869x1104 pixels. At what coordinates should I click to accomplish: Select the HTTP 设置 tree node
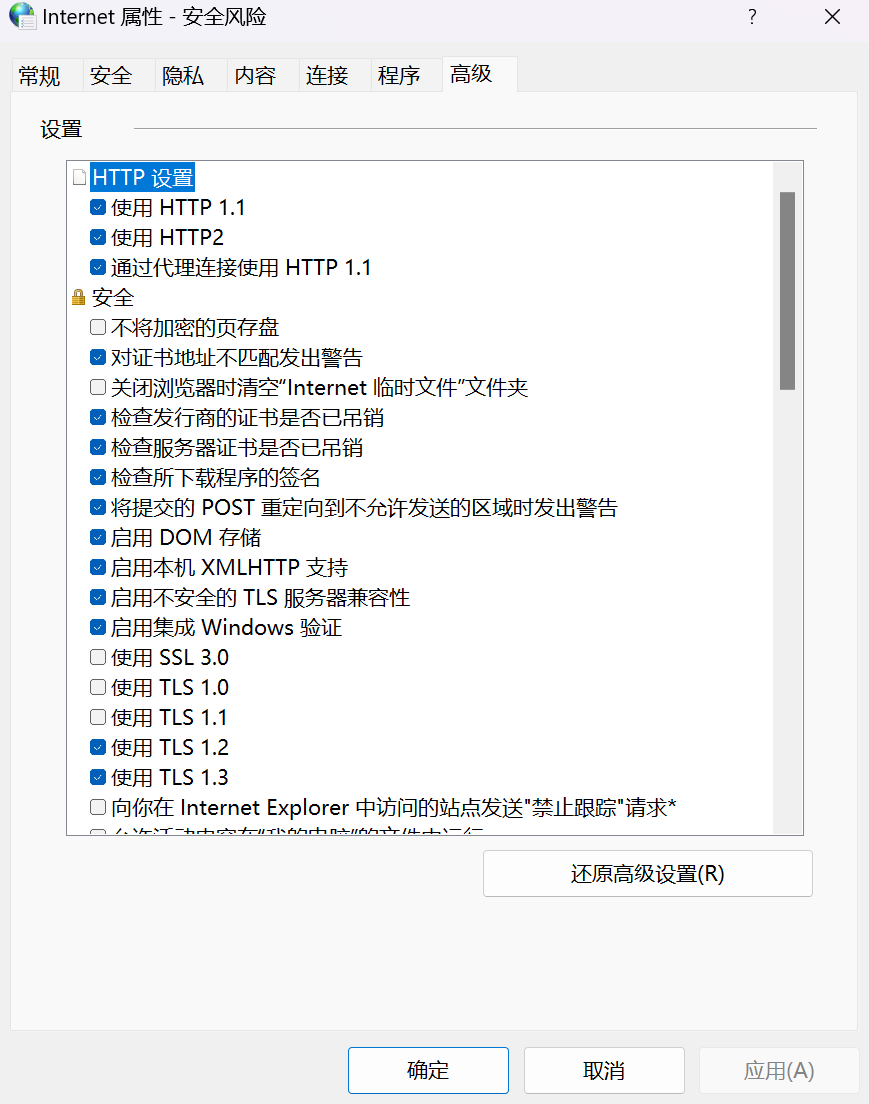click(x=142, y=177)
